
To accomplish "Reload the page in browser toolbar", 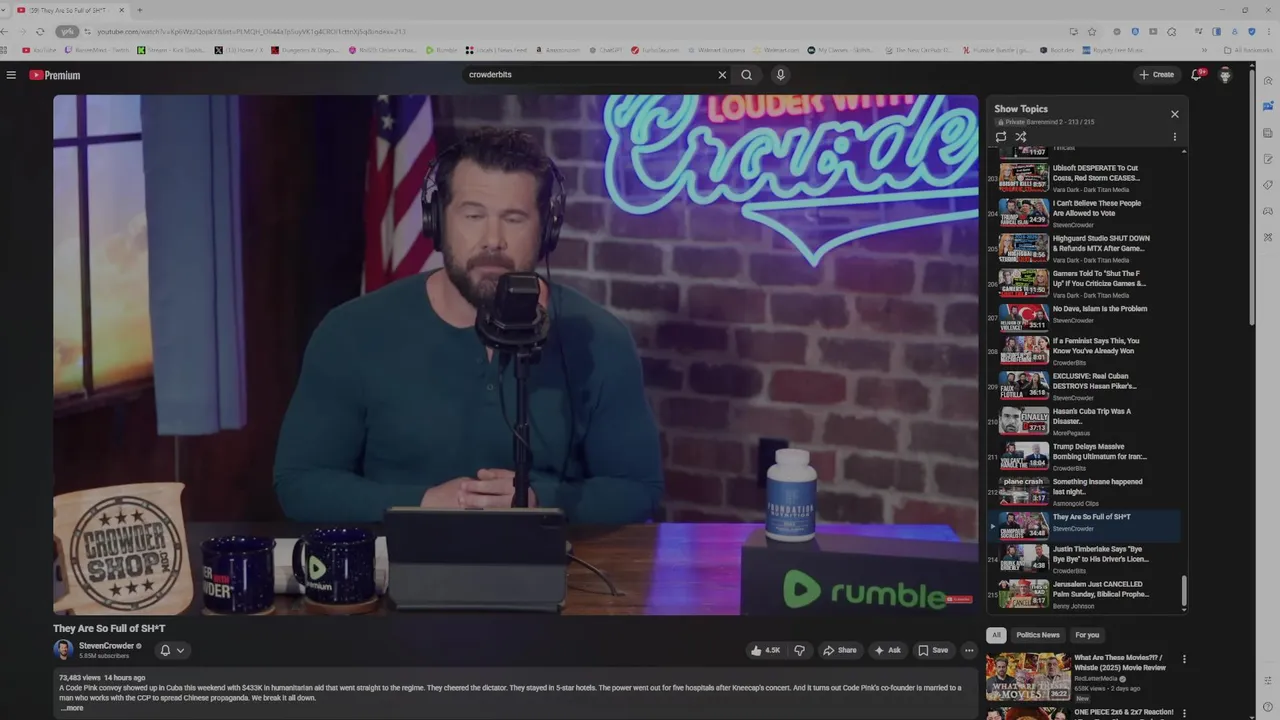I will 40,31.
